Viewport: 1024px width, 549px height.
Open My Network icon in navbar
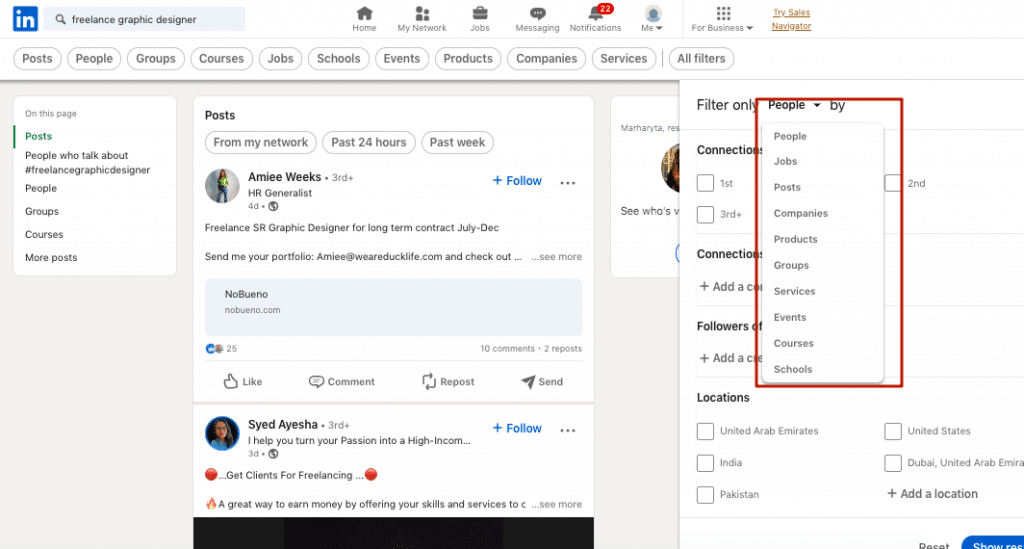tap(422, 13)
